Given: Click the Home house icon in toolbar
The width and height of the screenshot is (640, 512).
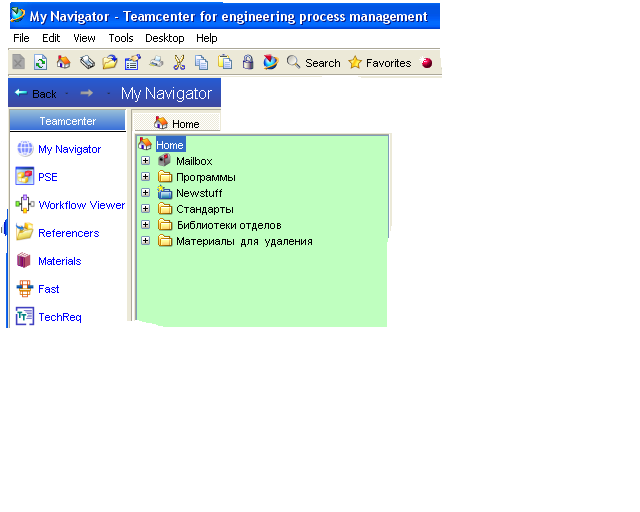Looking at the screenshot, I should point(63,62).
